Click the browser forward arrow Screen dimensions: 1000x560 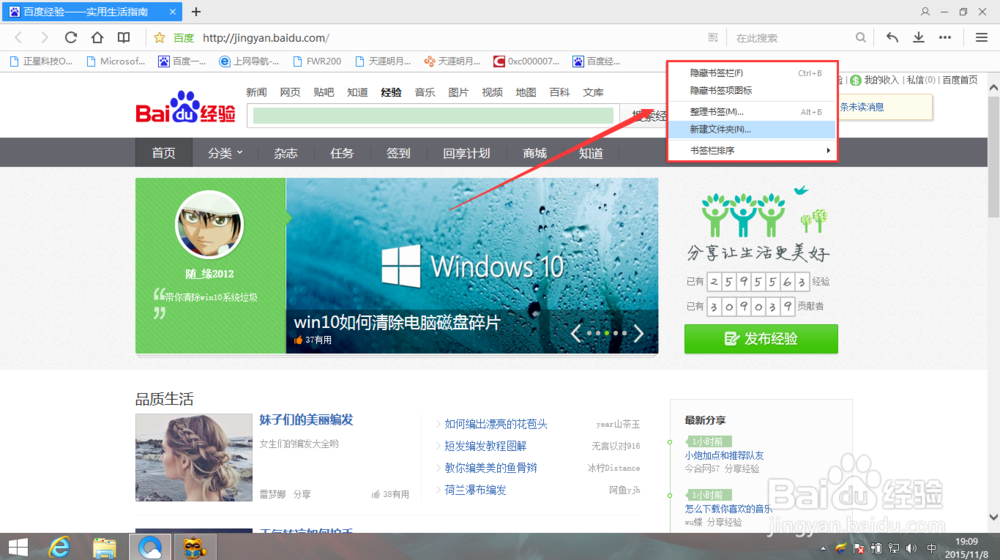[x=44, y=38]
